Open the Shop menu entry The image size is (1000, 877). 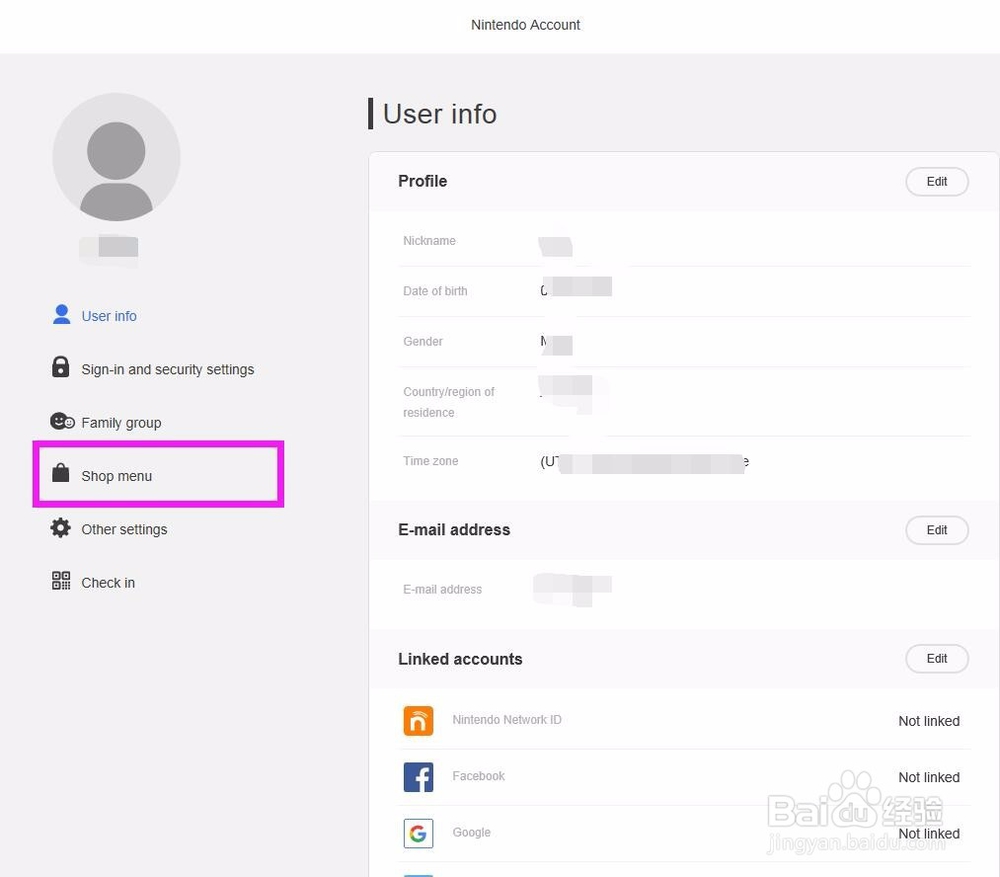(x=116, y=476)
